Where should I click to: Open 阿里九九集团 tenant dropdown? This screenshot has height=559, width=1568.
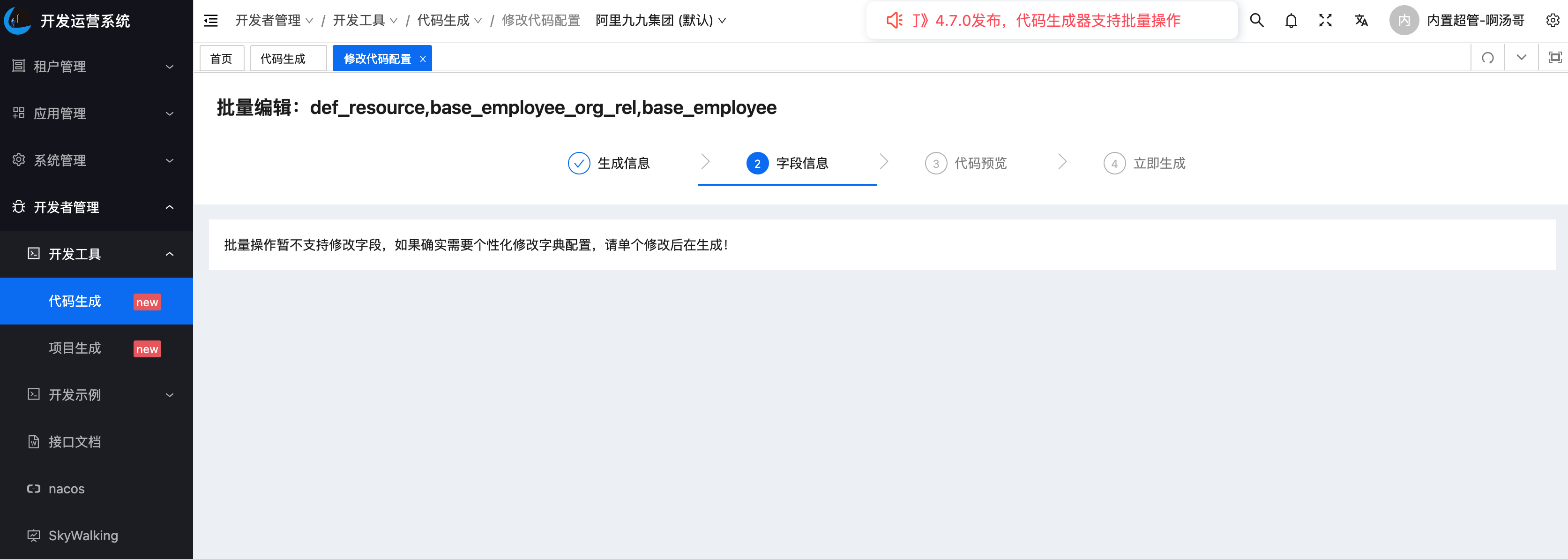pyautogui.click(x=660, y=21)
